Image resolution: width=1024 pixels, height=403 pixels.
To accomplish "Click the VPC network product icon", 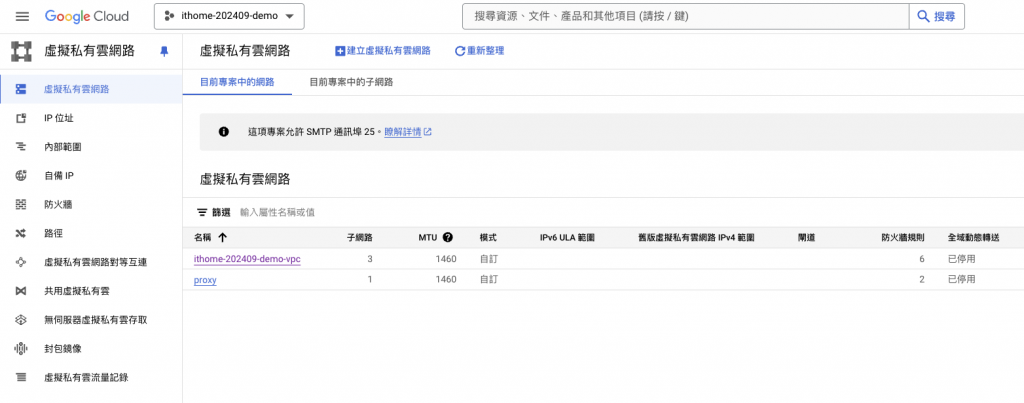I will pos(22,51).
